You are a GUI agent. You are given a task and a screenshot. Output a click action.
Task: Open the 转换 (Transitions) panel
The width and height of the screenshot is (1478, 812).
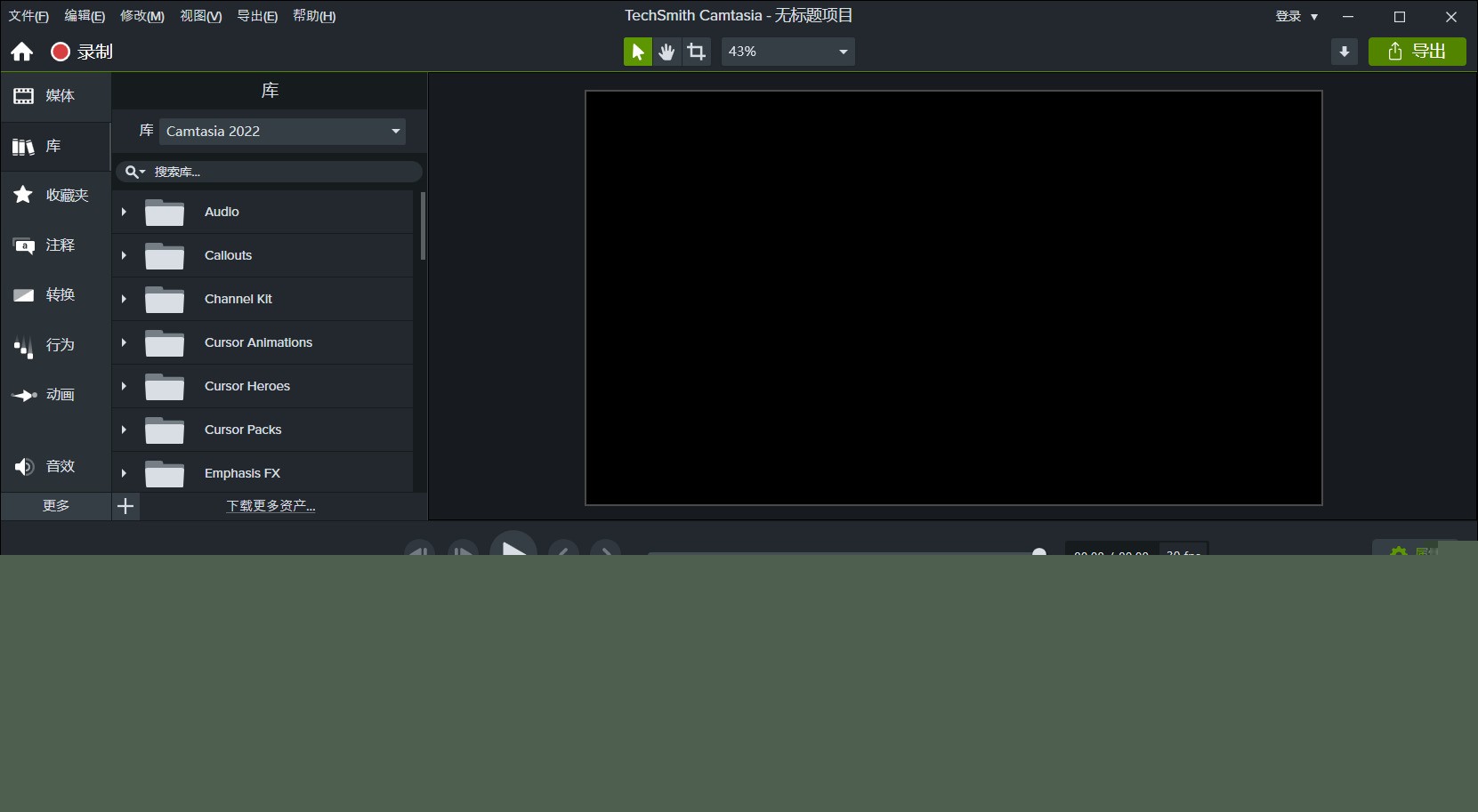(55, 294)
